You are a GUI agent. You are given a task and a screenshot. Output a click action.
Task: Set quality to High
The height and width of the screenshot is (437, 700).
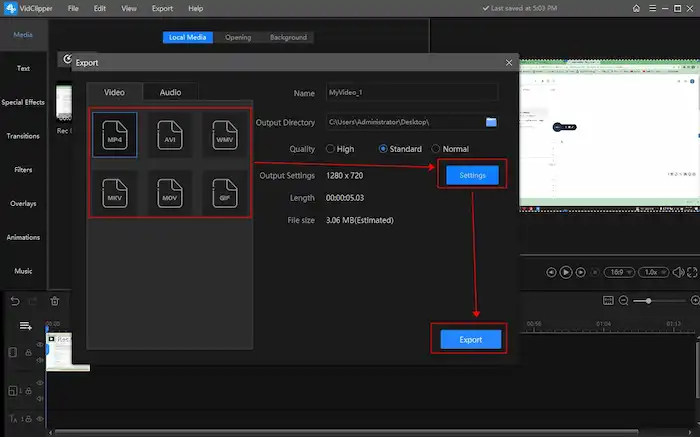(x=331, y=149)
